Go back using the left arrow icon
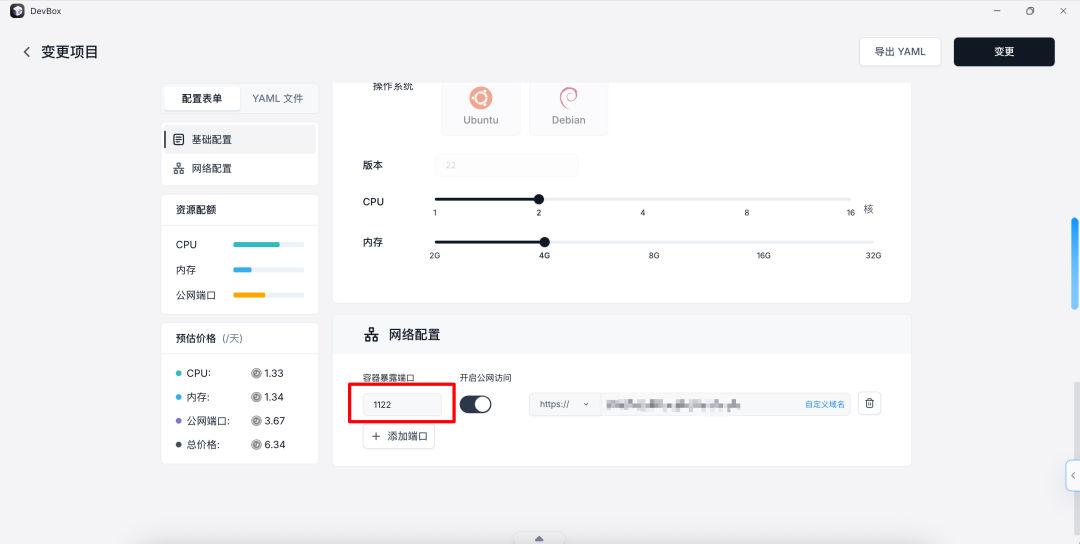Image resolution: width=1080 pixels, height=544 pixels. tap(27, 52)
